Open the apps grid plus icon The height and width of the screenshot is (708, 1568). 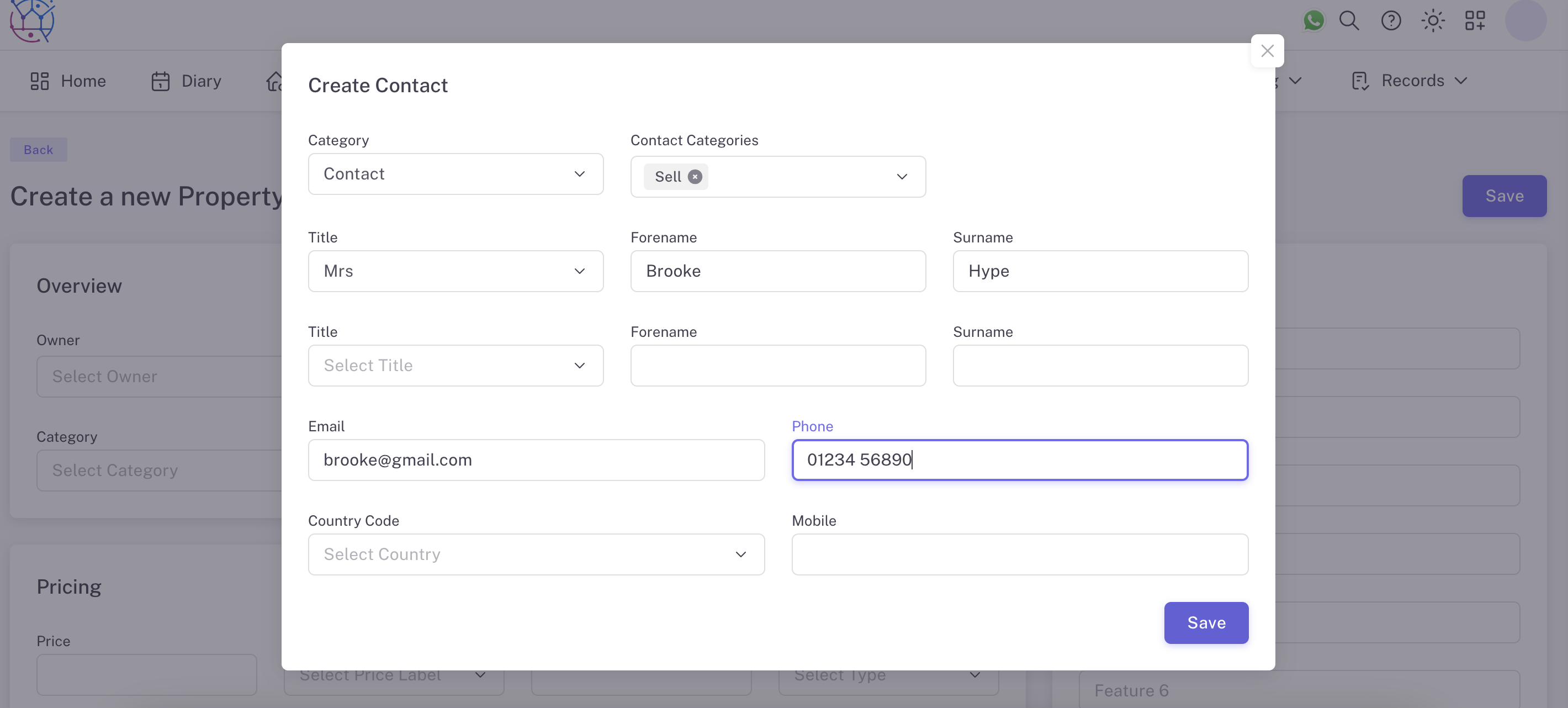[1475, 20]
